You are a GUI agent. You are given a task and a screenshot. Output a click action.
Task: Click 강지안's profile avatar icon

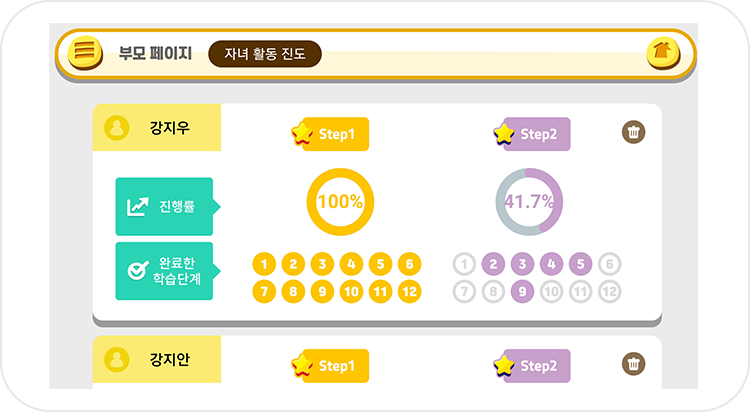[x=117, y=359]
